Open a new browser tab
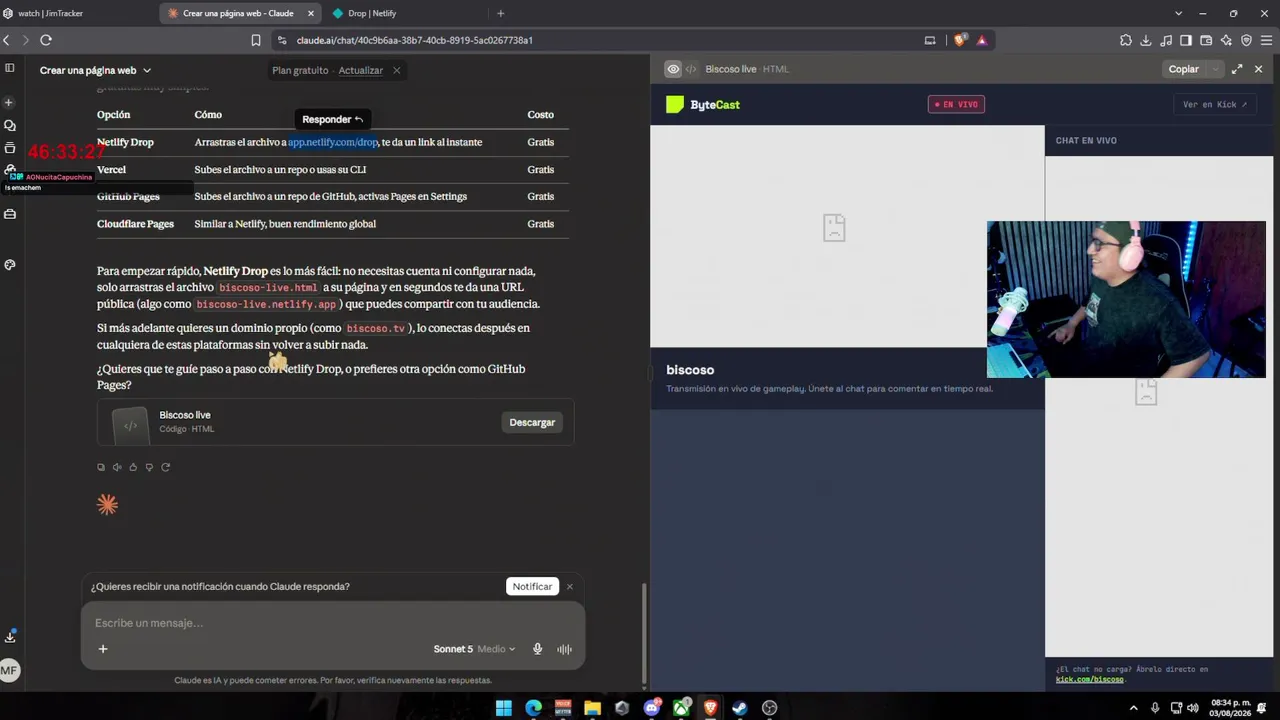The image size is (1280, 720). [x=501, y=13]
